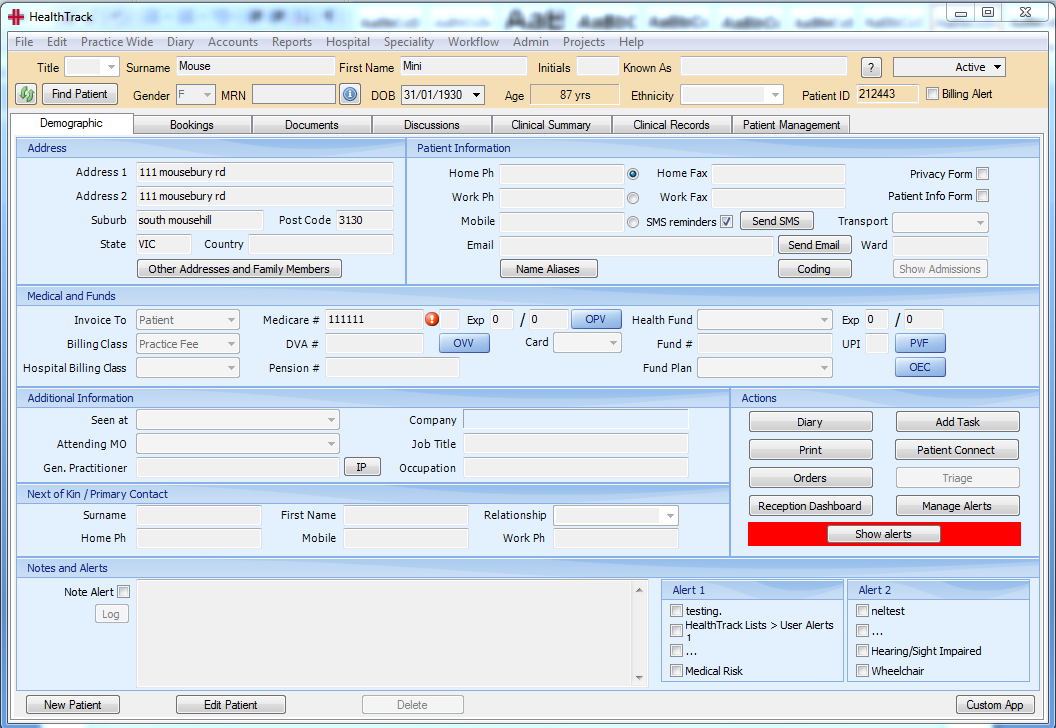Select the Work Ph preferred radio button

tap(633, 198)
